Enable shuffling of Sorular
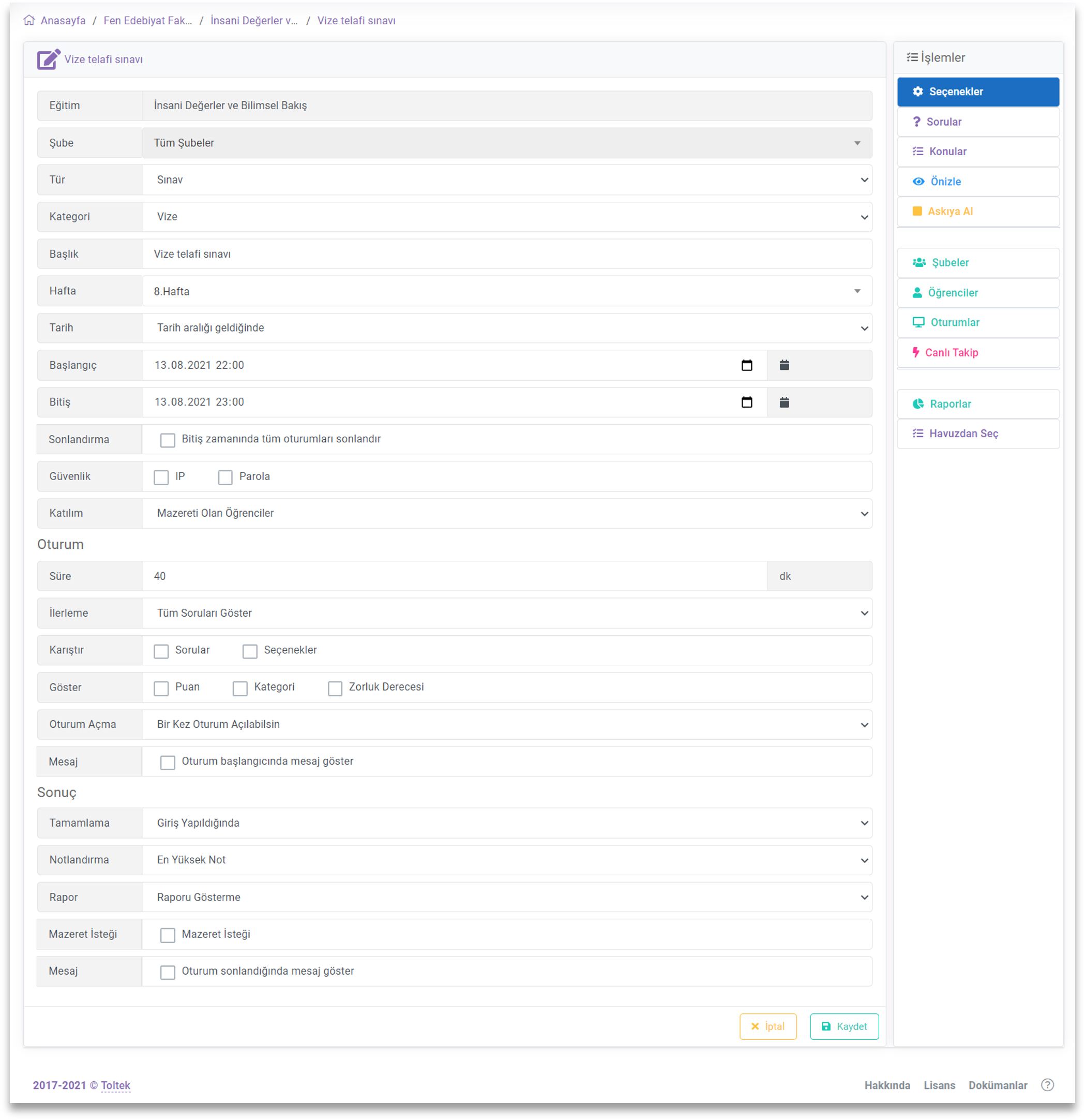Viewport: 1085px width, 1120px height. click(161, 651)
